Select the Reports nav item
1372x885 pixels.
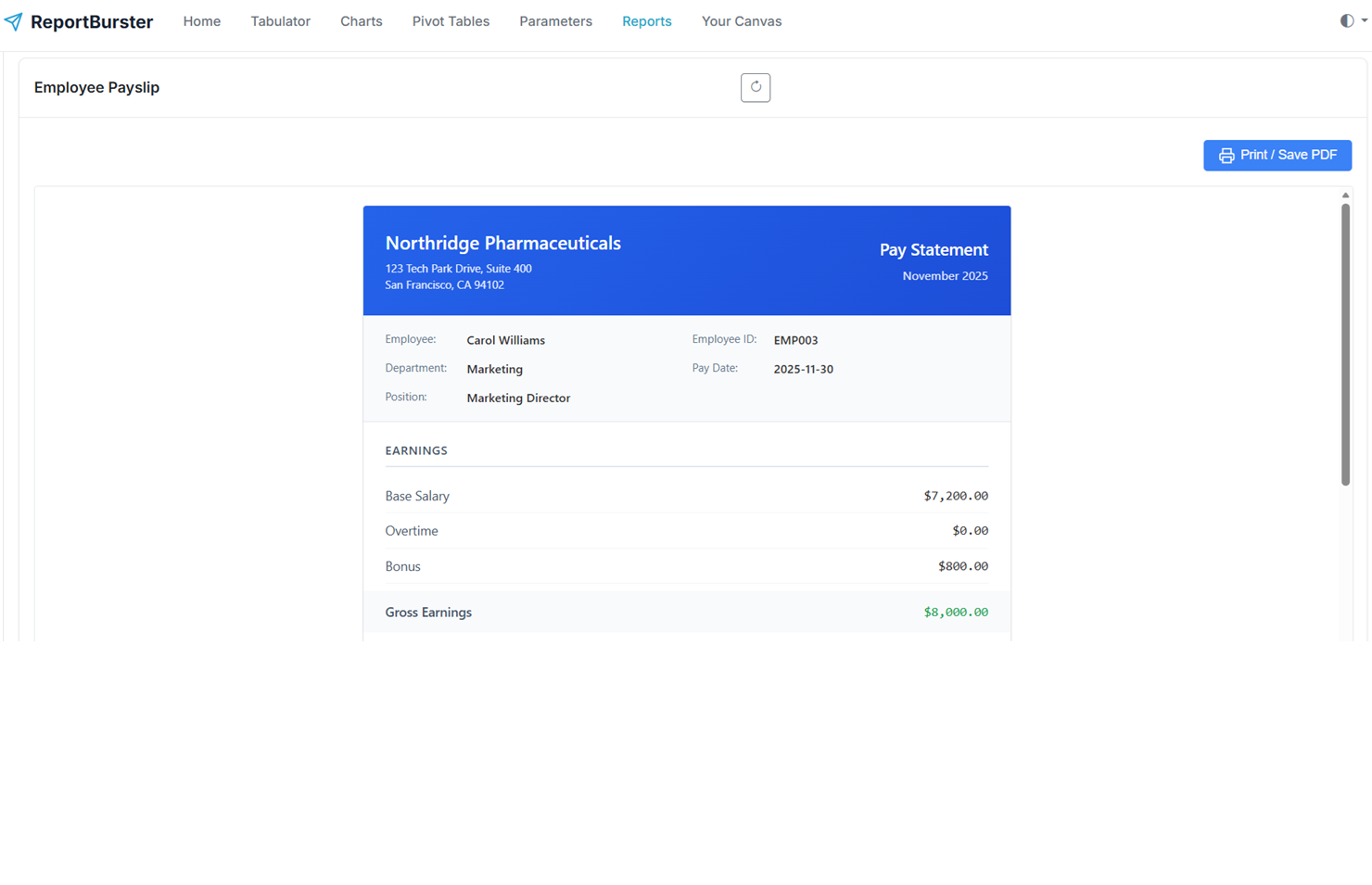646,21
